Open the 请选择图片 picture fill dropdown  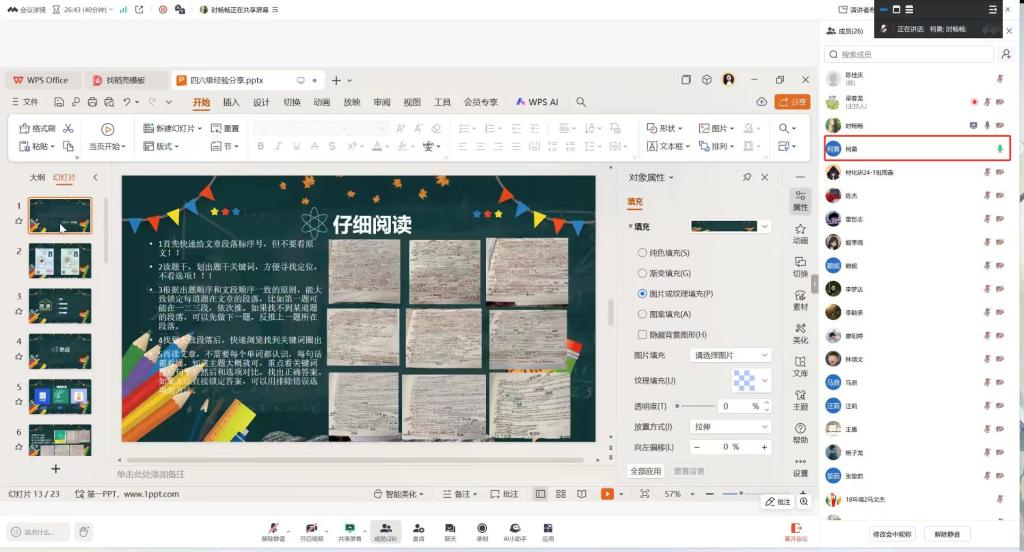731,355
